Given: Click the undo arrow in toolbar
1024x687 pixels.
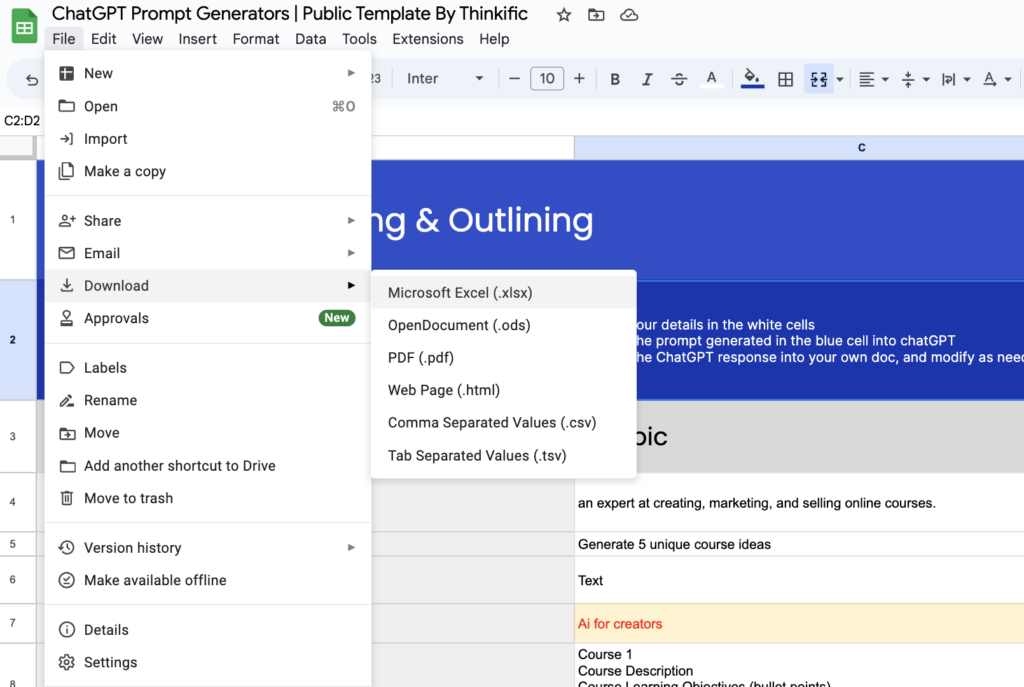Looking at the screenshot, I should click(x=31, y=80).
